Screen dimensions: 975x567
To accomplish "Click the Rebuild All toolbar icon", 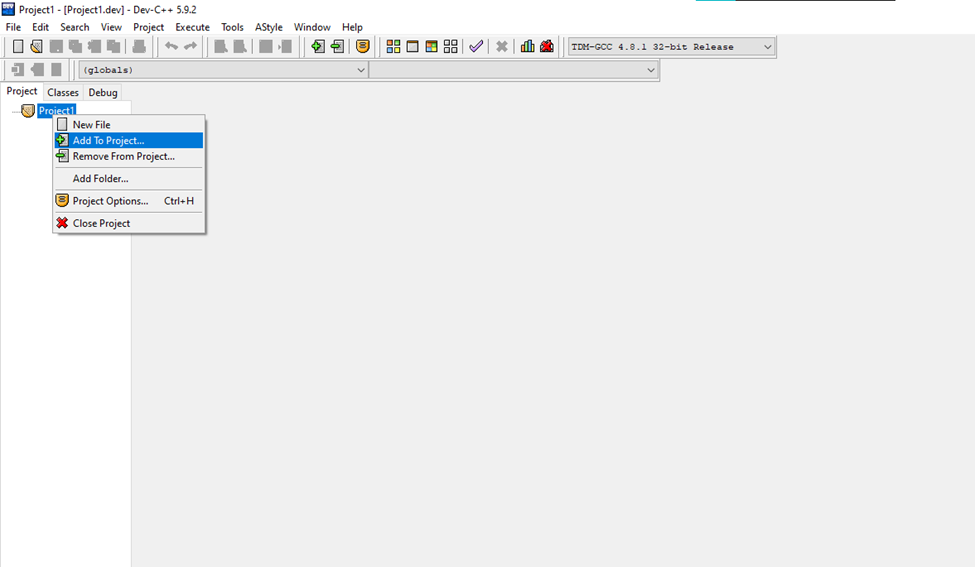I will (x=451, y=47).
